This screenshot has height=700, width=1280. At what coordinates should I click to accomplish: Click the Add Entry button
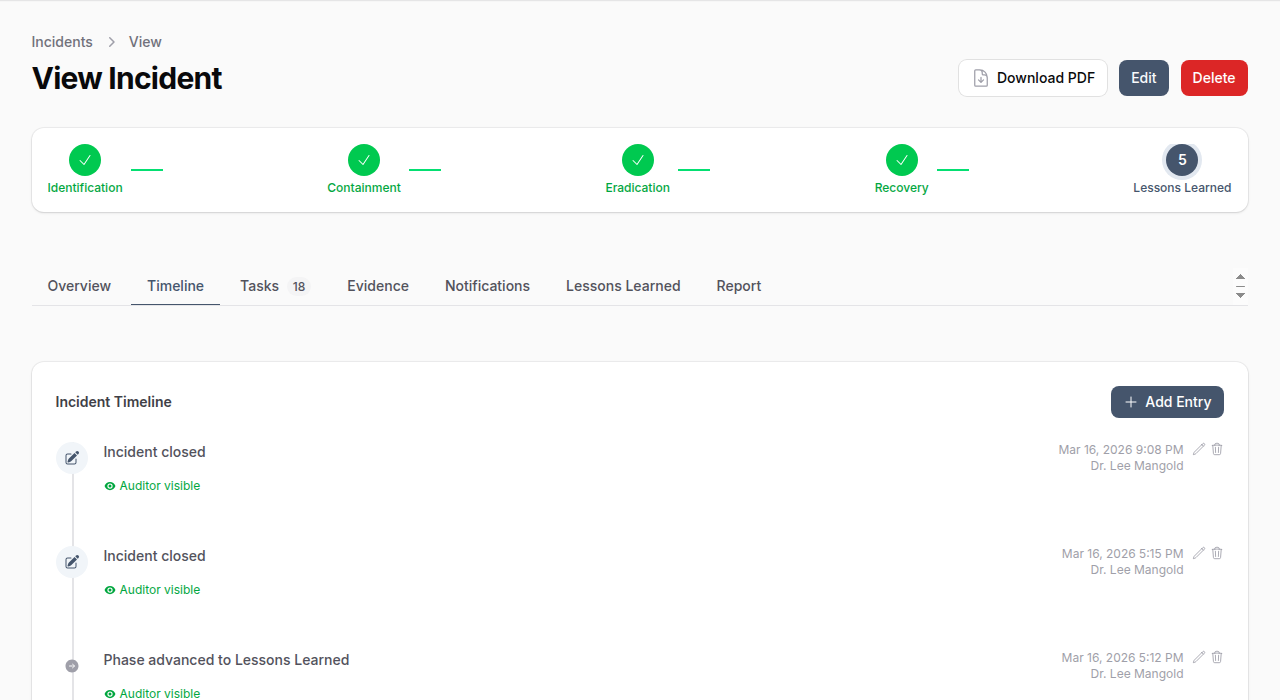tap(1166, 402)
